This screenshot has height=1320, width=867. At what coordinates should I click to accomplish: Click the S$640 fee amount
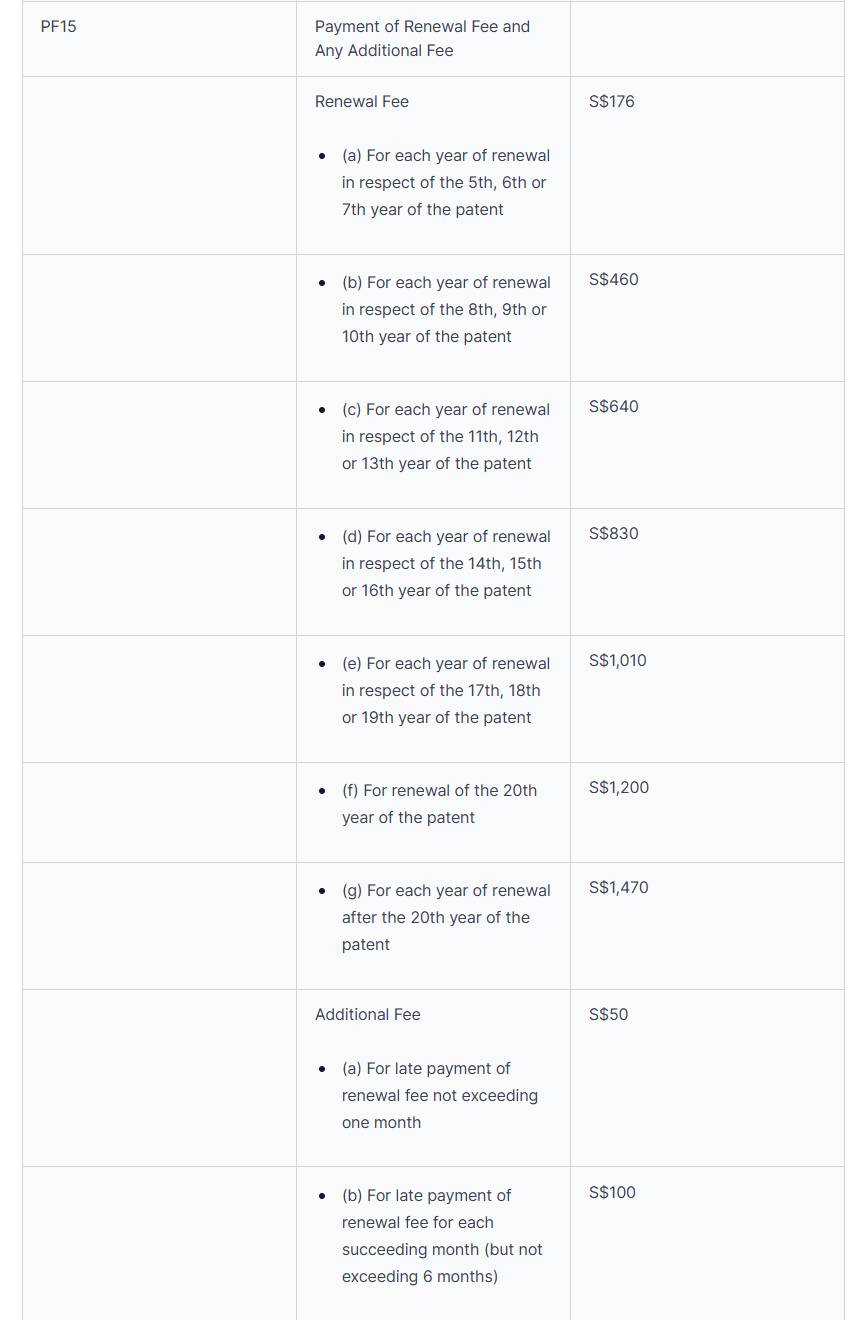point(613,407)
